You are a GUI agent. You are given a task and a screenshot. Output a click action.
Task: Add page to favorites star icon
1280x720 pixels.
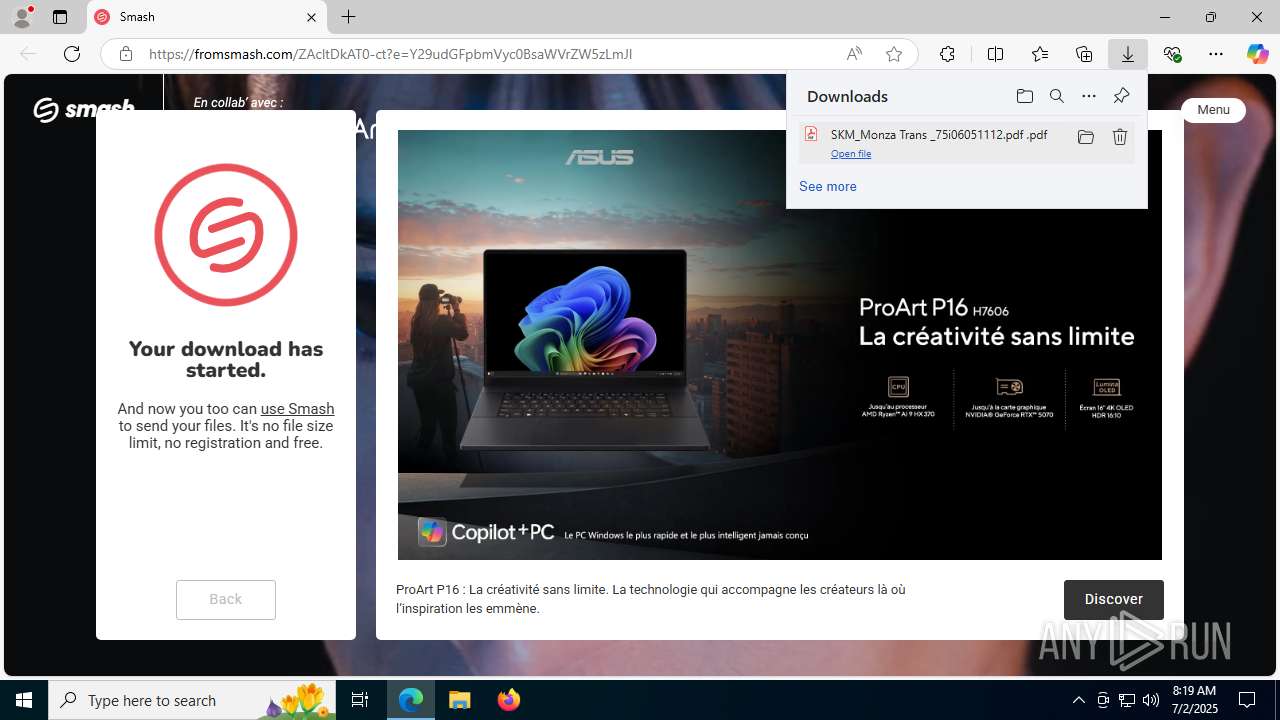(894, 54)
